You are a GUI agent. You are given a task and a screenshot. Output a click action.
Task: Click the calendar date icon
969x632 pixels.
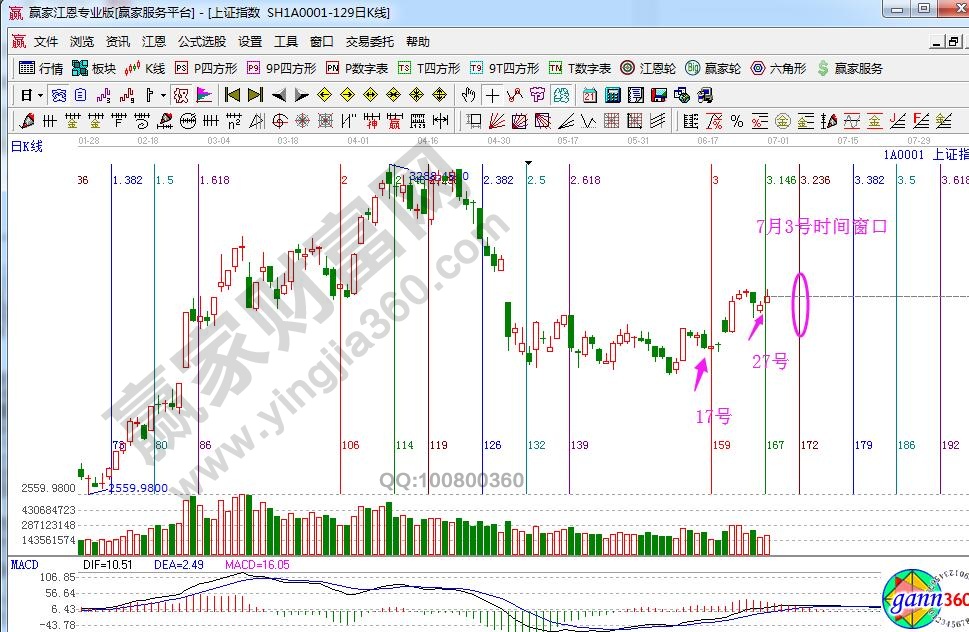(589, 96)
